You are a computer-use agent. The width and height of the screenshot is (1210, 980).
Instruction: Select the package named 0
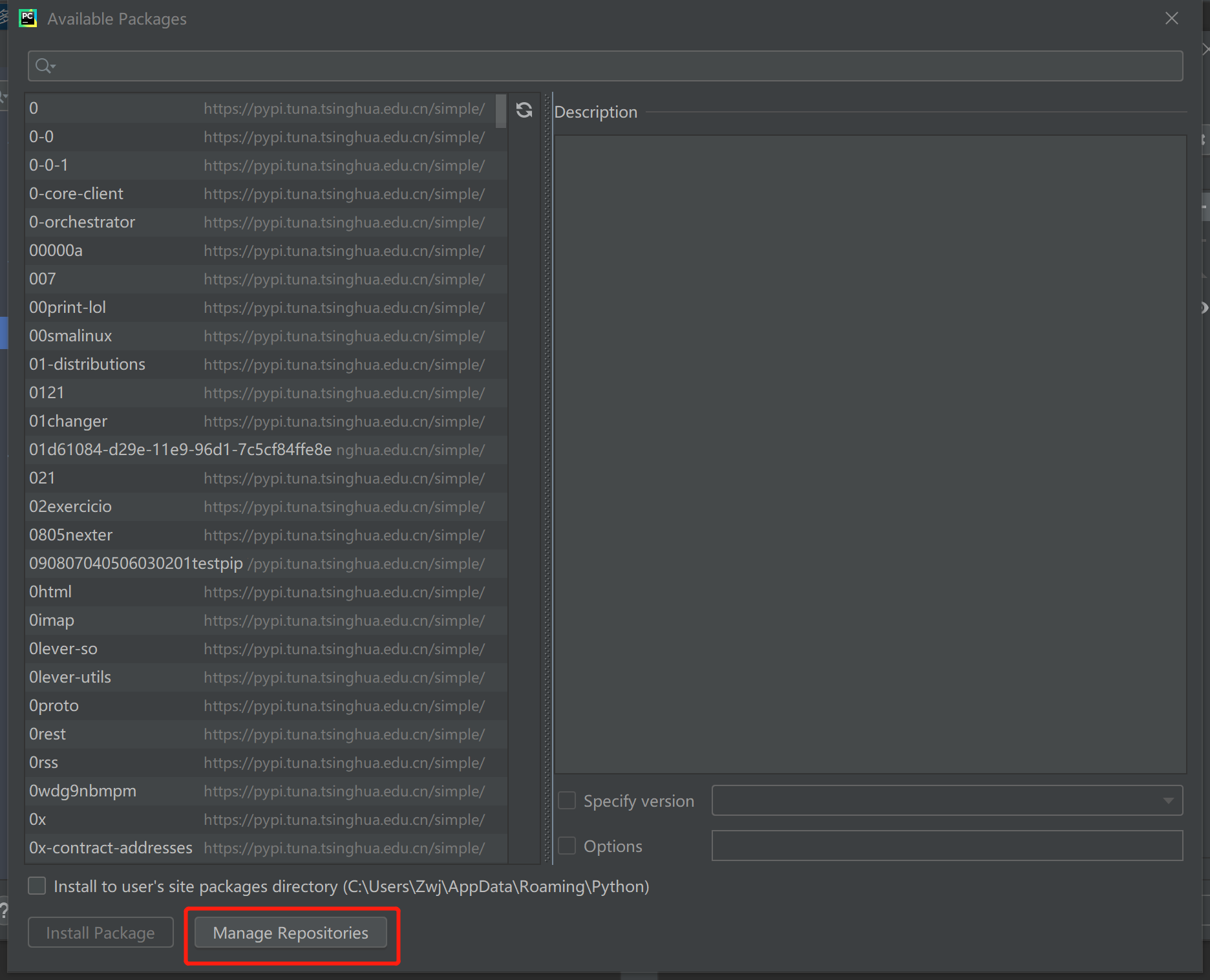[x=266, y=109]
